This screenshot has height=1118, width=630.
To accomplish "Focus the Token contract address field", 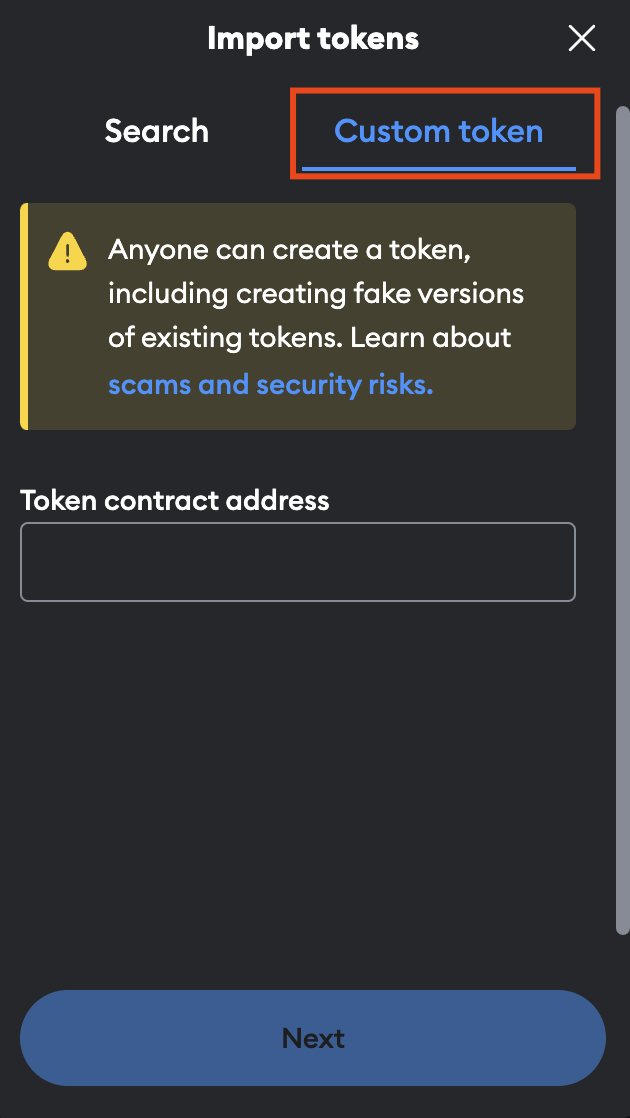I will pyautogui.click(x=298, y=562).
